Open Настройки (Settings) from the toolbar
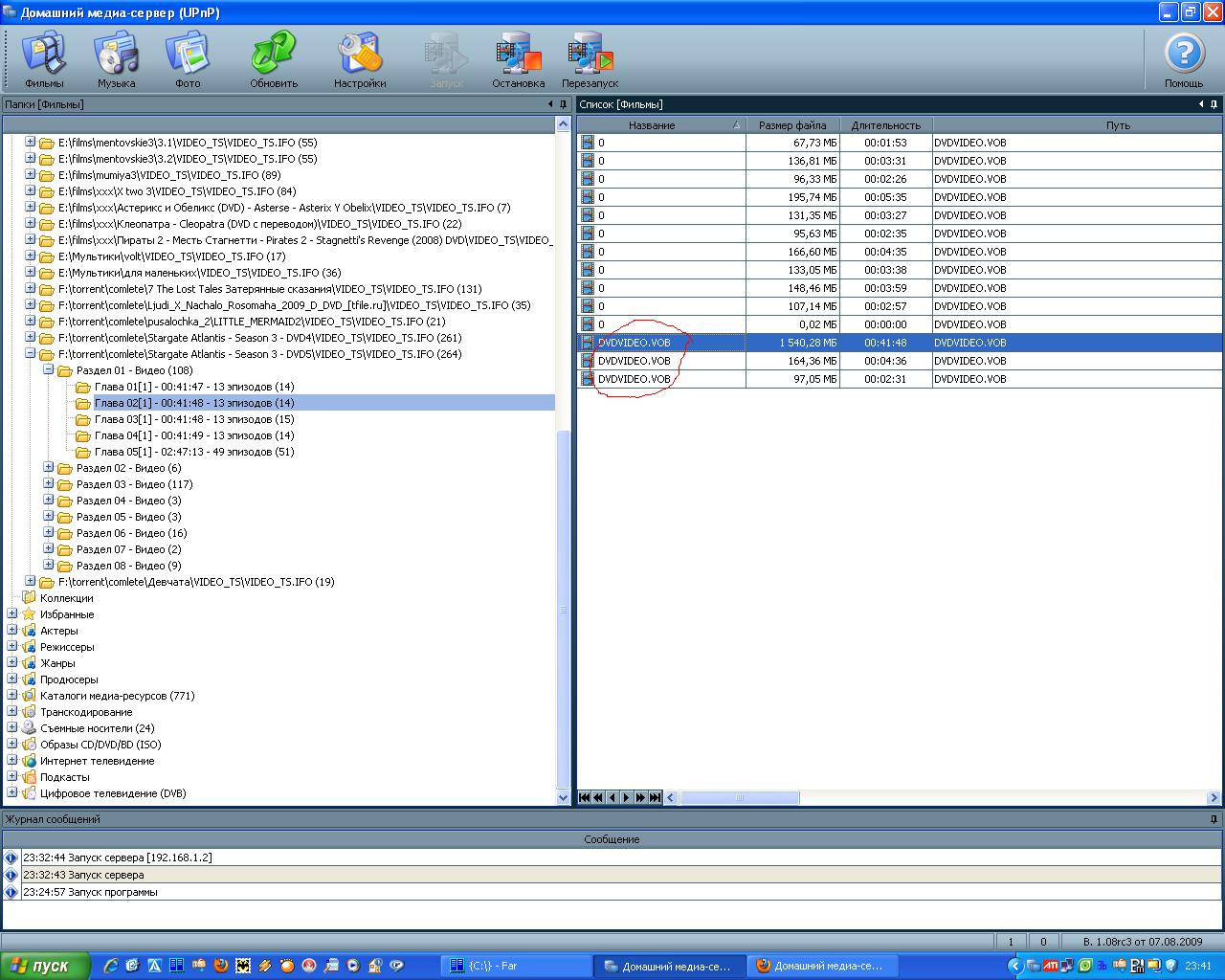 360,59
